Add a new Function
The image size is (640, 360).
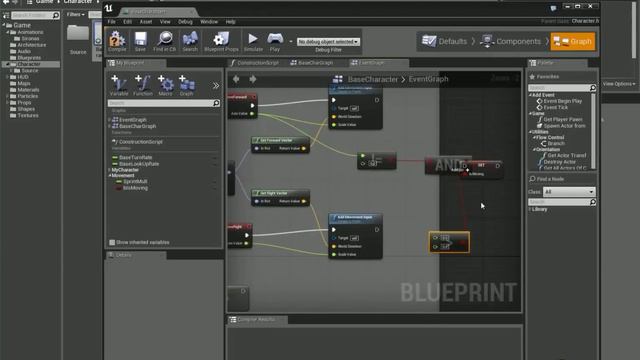pyautogui.click(x=143, y=85)
